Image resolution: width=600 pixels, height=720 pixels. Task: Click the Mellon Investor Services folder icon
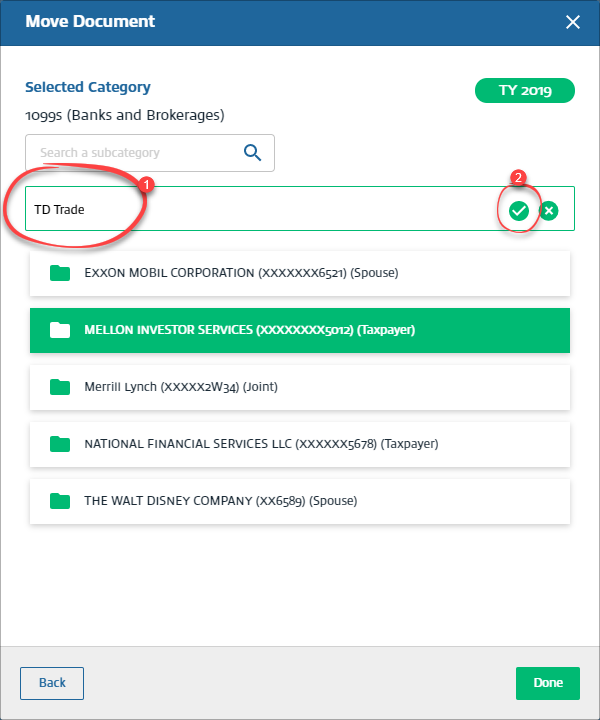(60, 330)
